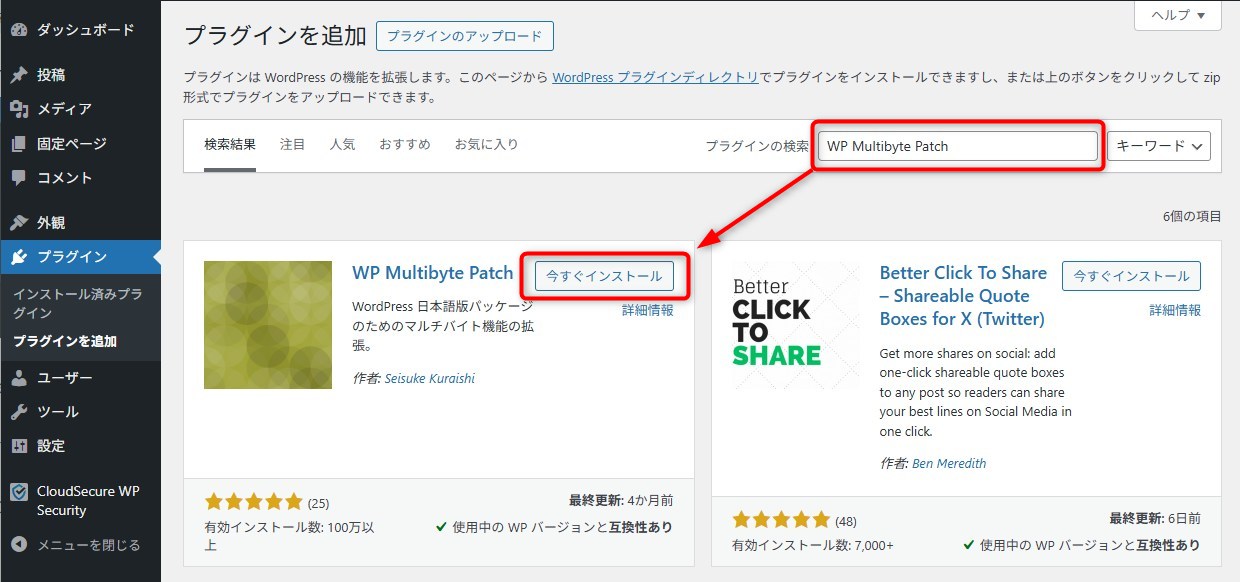Click the pages icon beside 固定ページ
This screenshot has width=1240, height=582.
18,144
